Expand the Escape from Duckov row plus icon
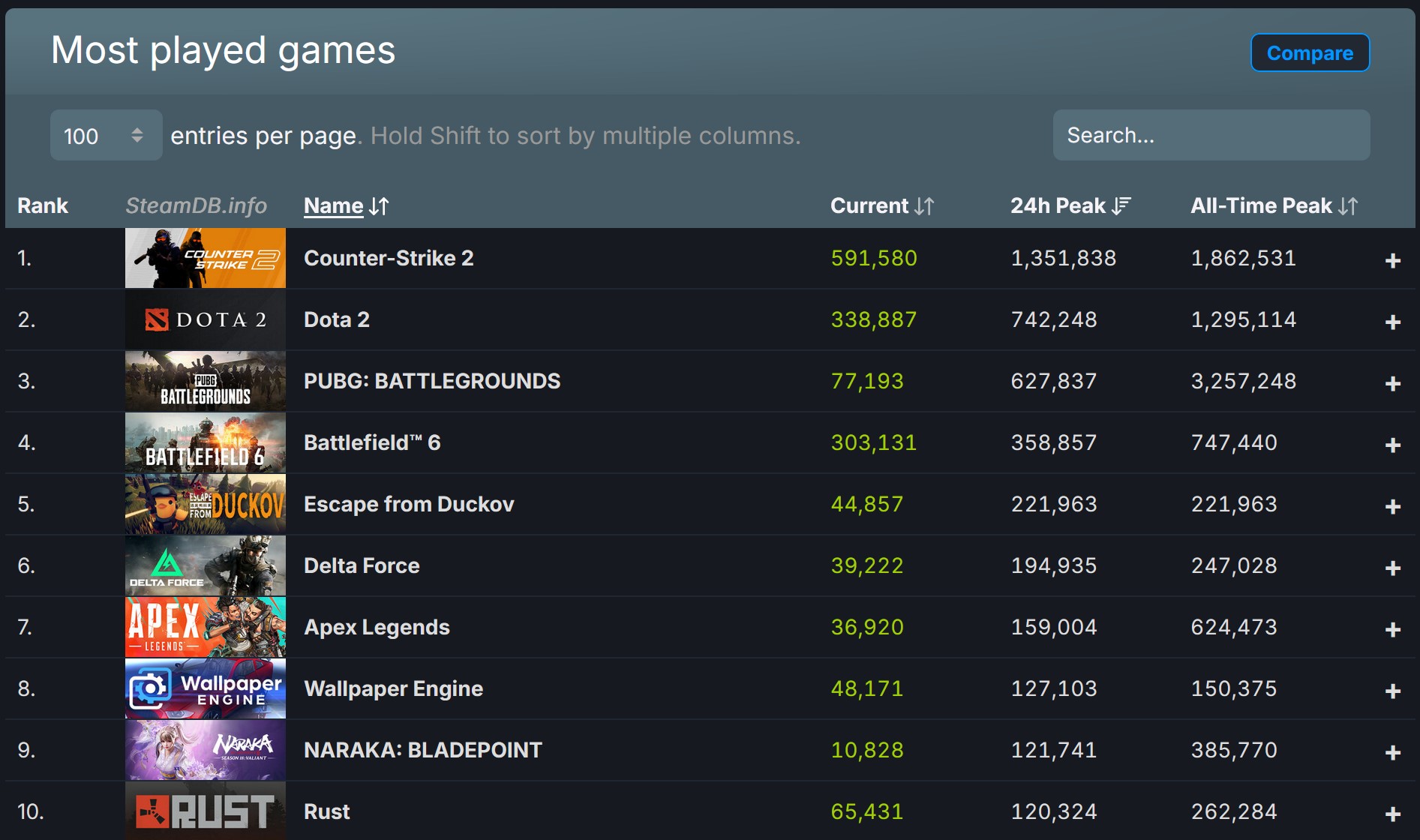Viewport: 1420px width, 840px height. pyautogui.click(x=1392, y=506)
